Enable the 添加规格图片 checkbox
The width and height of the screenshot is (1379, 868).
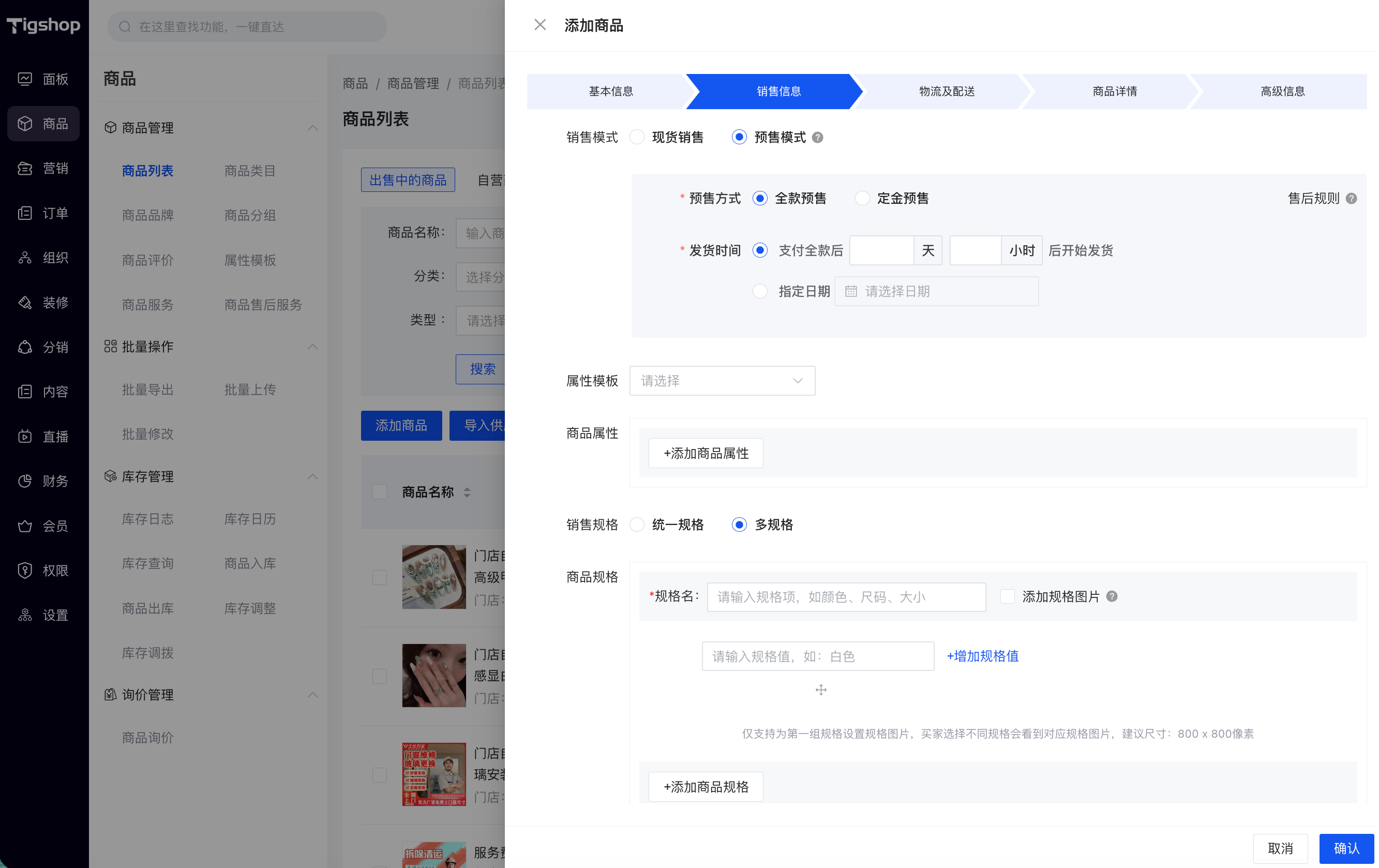coord(1007,596)
